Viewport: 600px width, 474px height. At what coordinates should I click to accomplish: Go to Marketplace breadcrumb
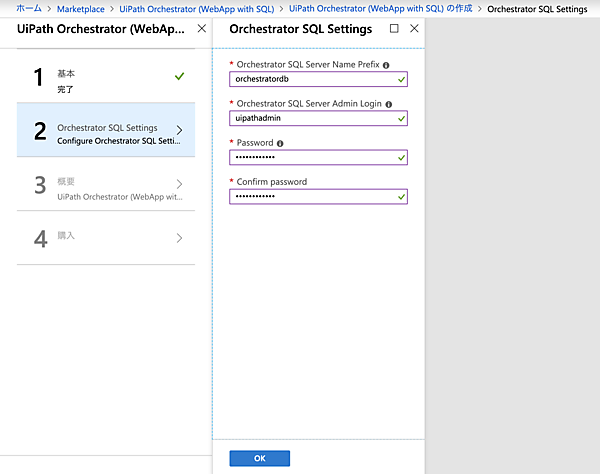click(80, 8)
